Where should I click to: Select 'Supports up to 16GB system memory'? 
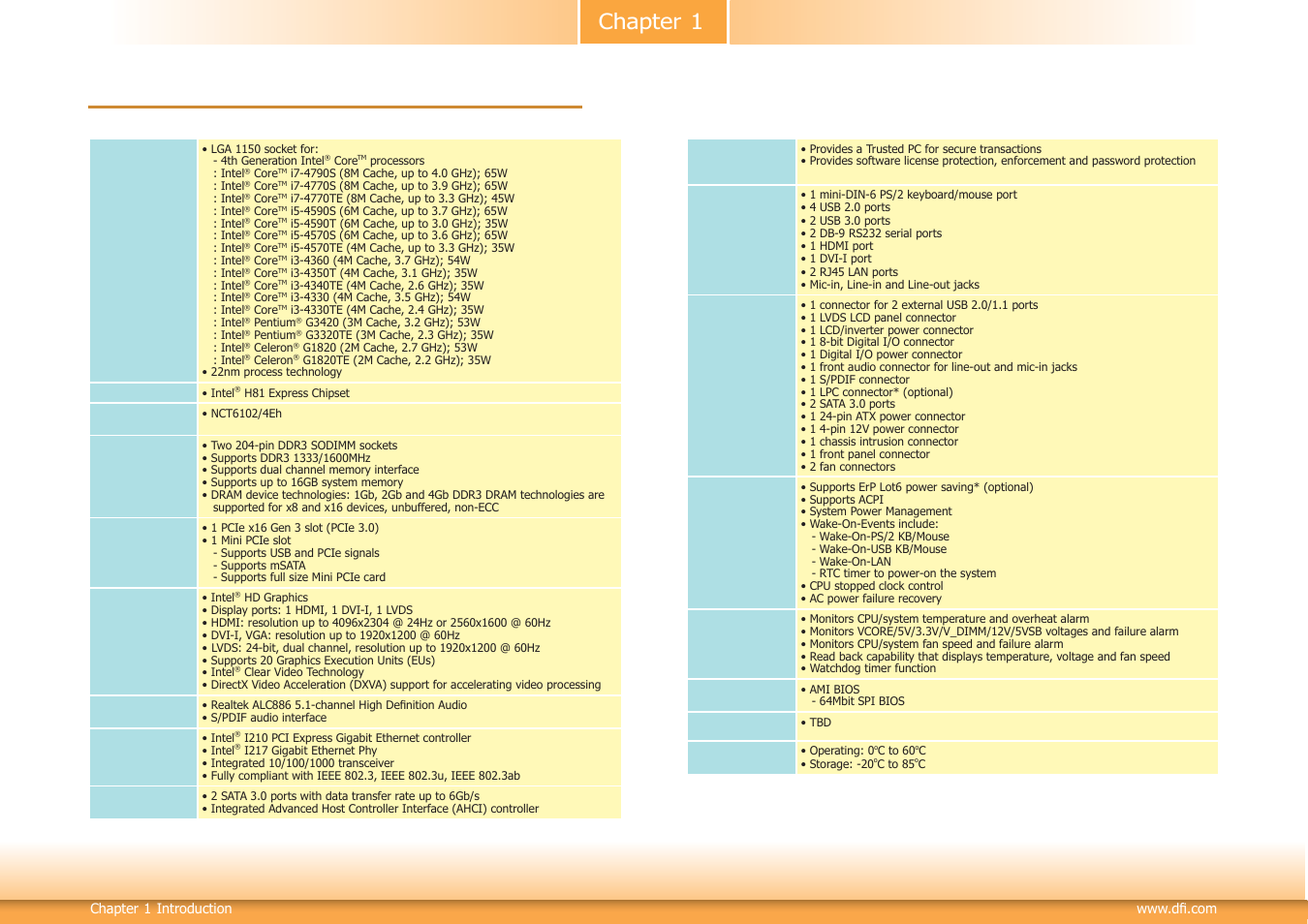coord(302,482)
